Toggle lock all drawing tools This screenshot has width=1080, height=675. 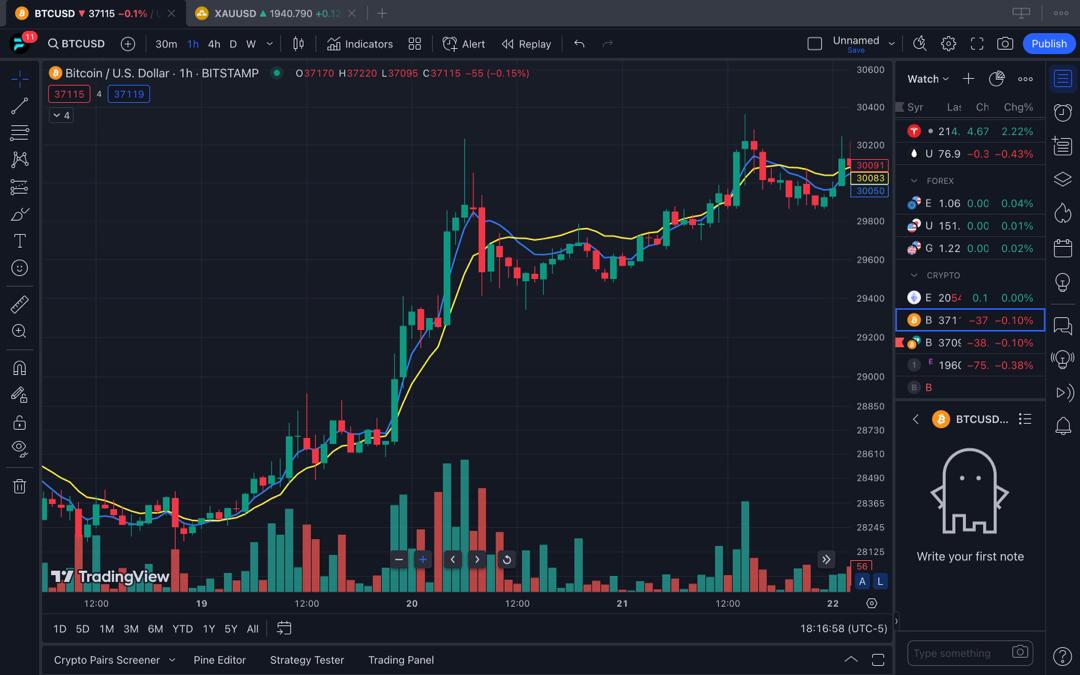[19, 422]
